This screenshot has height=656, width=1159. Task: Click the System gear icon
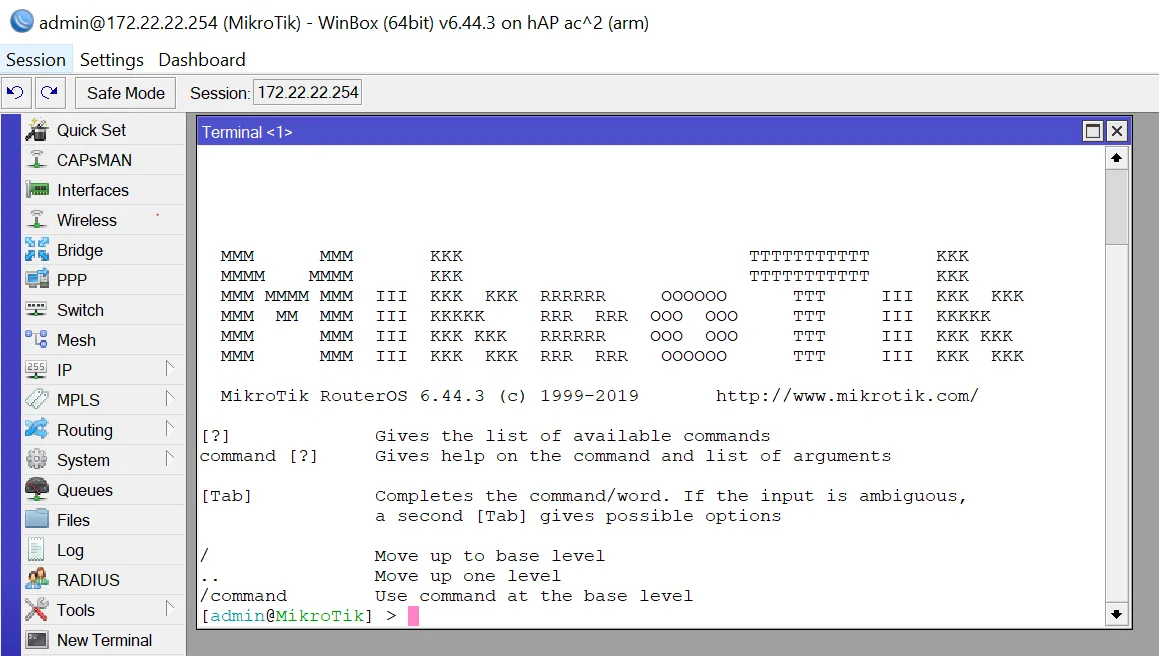tap(36, 459)
